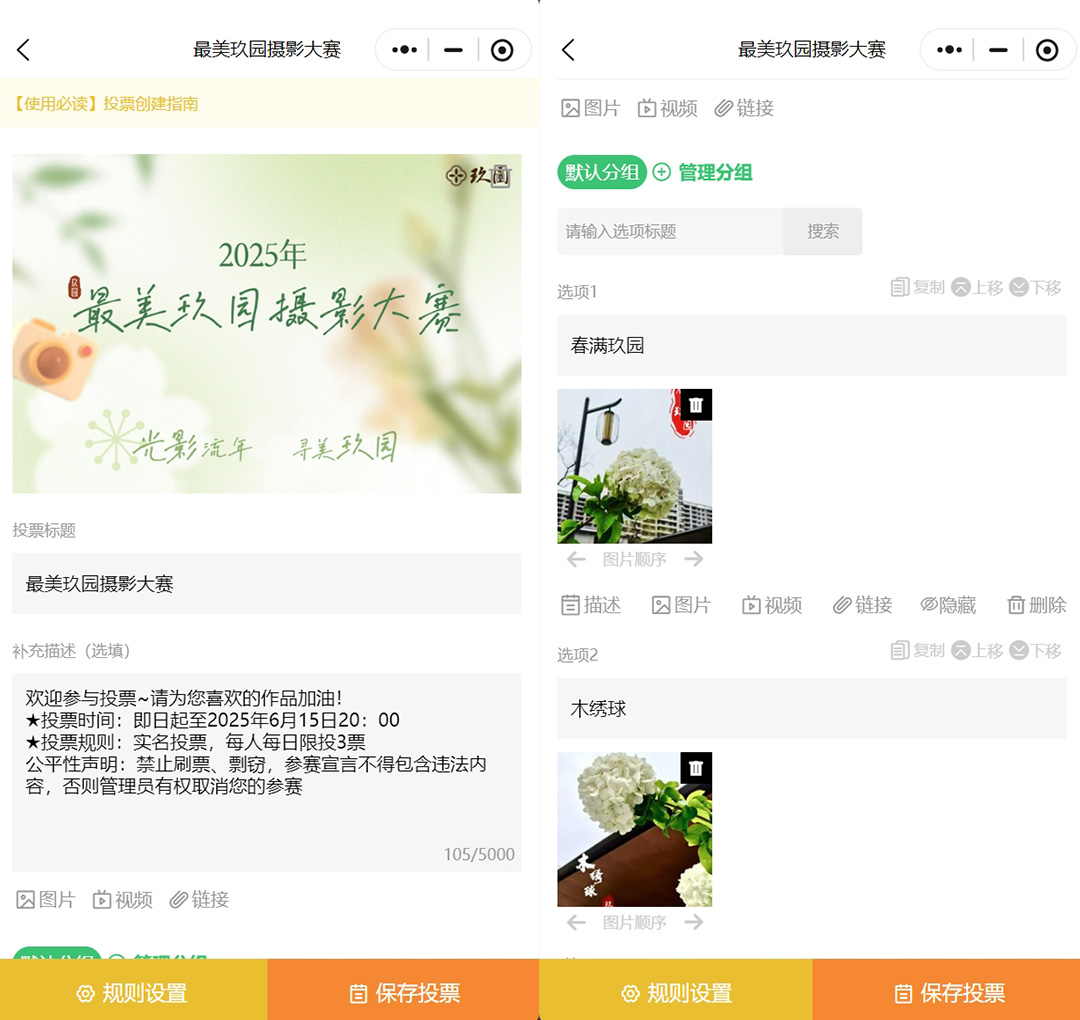This screenshot has width=1080, height=1020.
Task: Move 选项2 up with 上移
Action: click(977, 651)
